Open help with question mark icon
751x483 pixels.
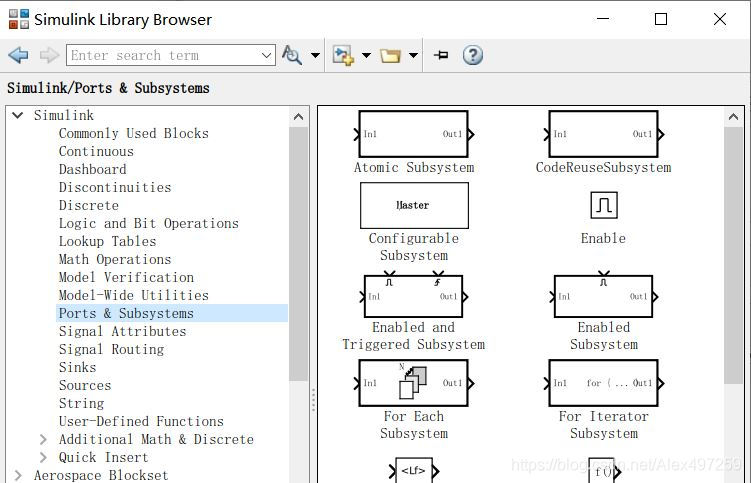[473, 55]
